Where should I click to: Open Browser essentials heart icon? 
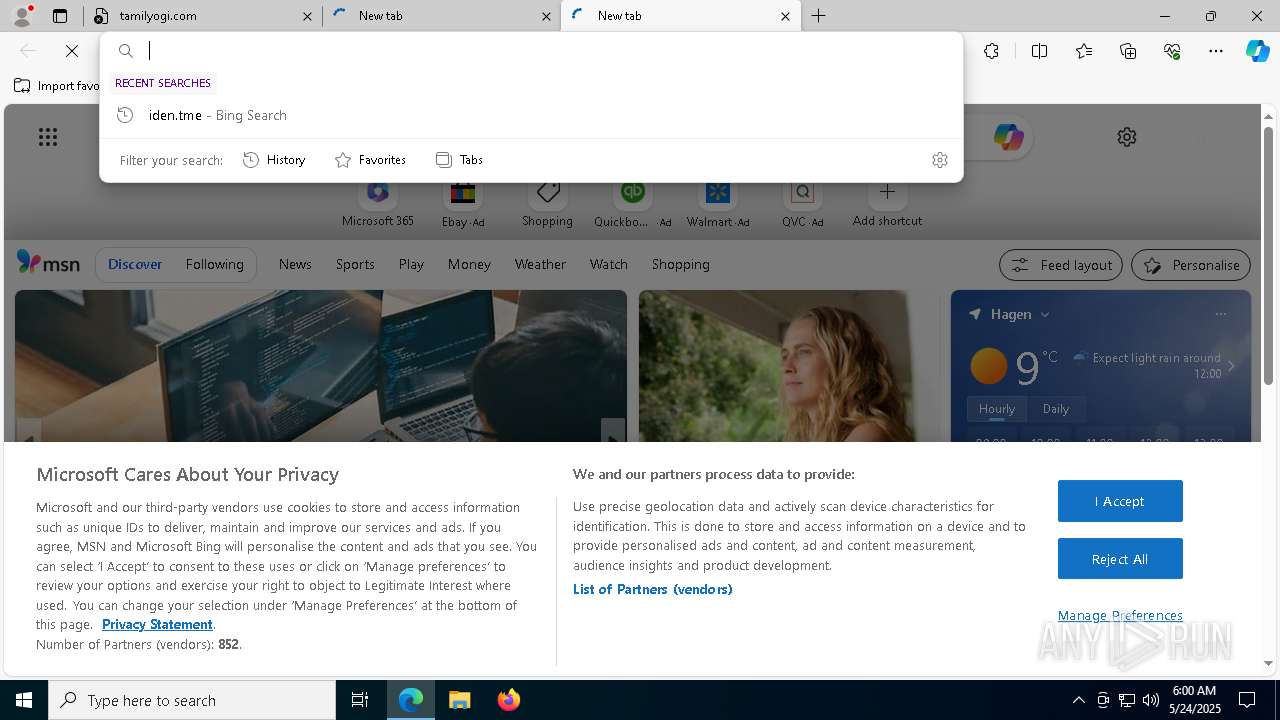coord(1172,51)
